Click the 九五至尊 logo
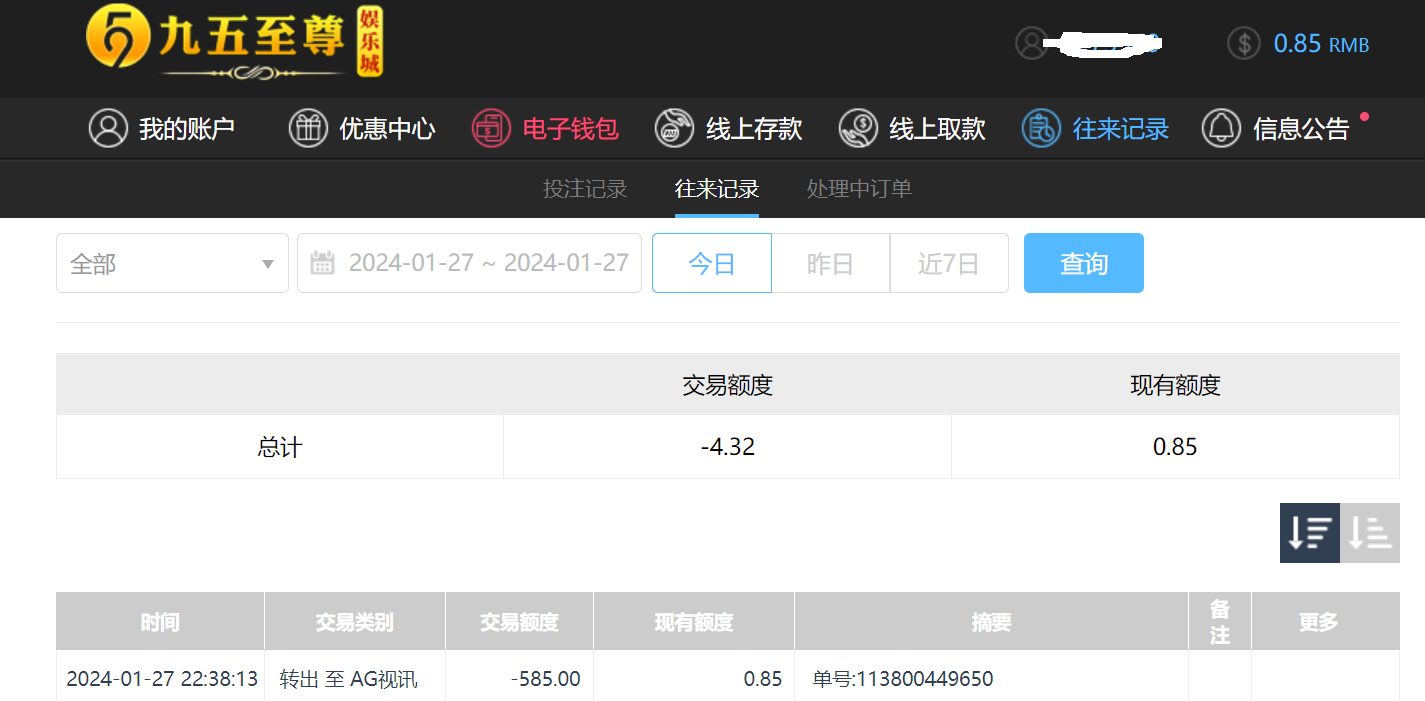The height and width of the screenshot is (701, 1425). 235,44
